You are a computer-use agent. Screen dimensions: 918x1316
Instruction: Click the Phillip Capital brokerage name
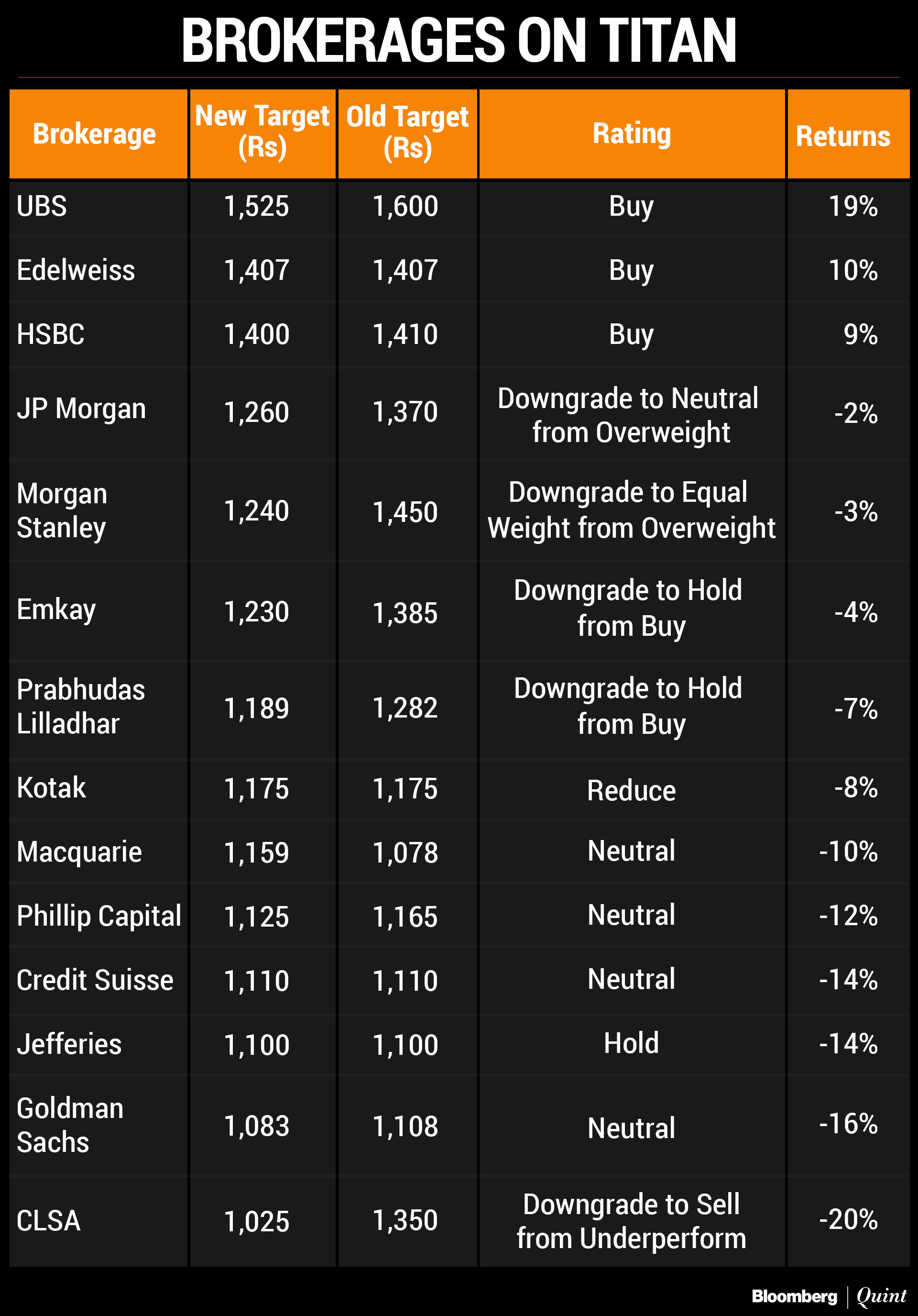(x=98, y=915)
